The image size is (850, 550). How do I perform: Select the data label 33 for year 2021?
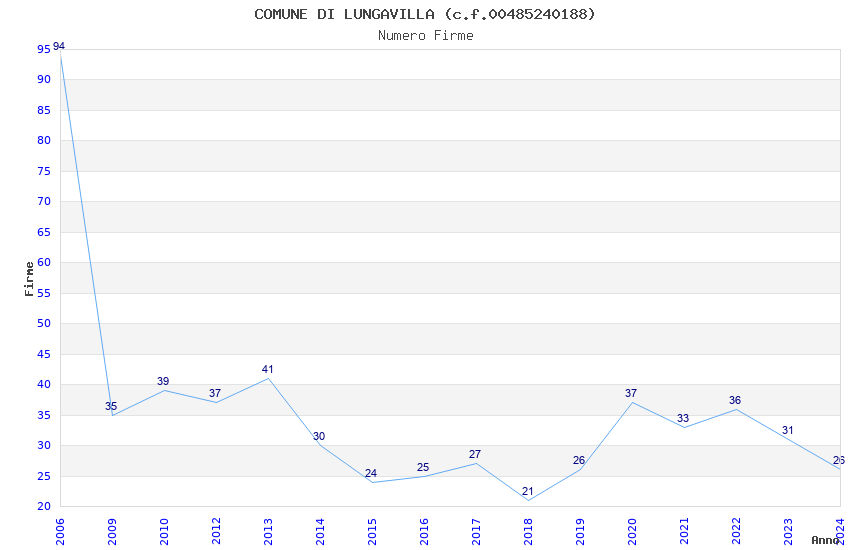pos(683,418)
